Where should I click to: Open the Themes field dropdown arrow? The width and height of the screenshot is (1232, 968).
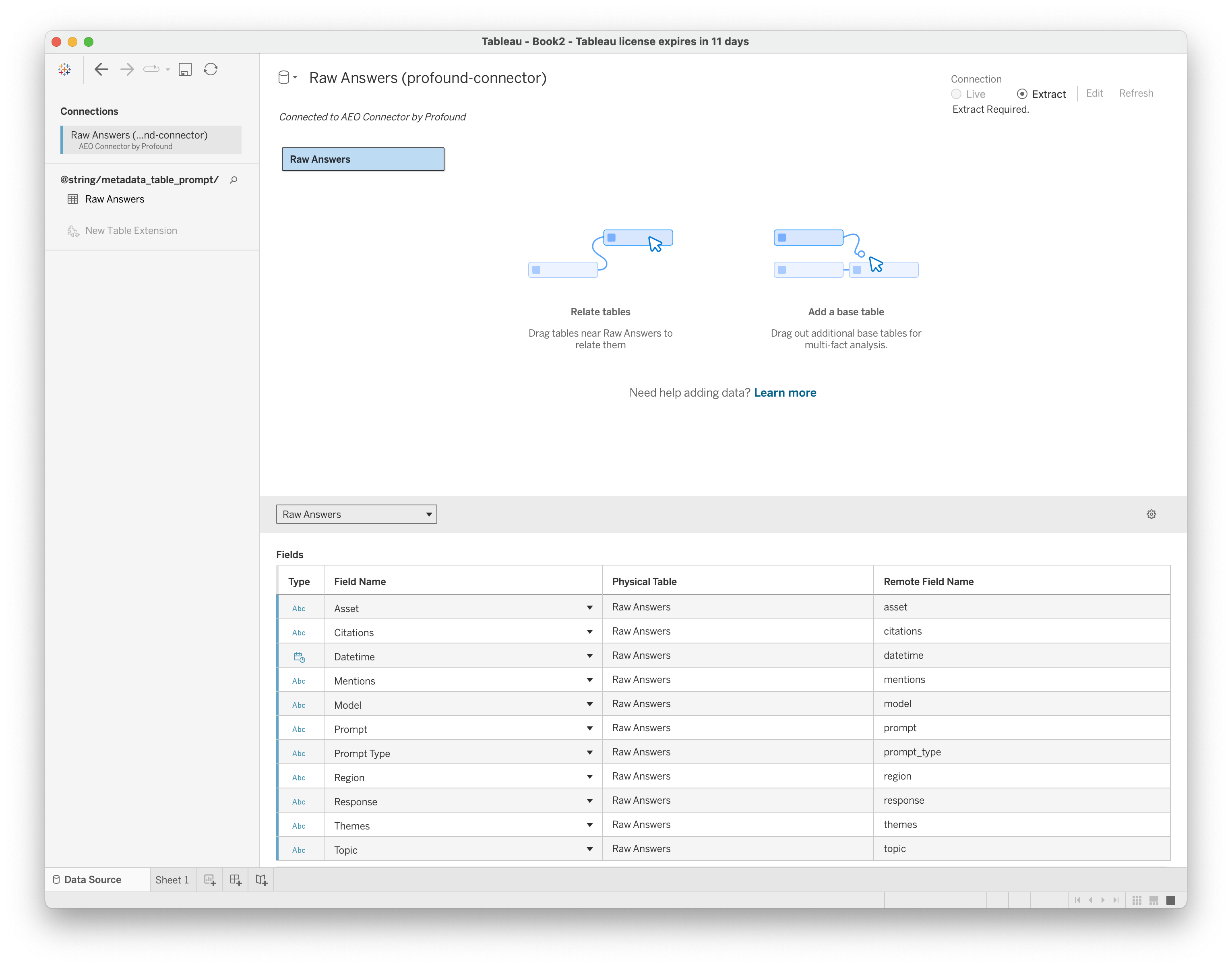pos(589,825)
